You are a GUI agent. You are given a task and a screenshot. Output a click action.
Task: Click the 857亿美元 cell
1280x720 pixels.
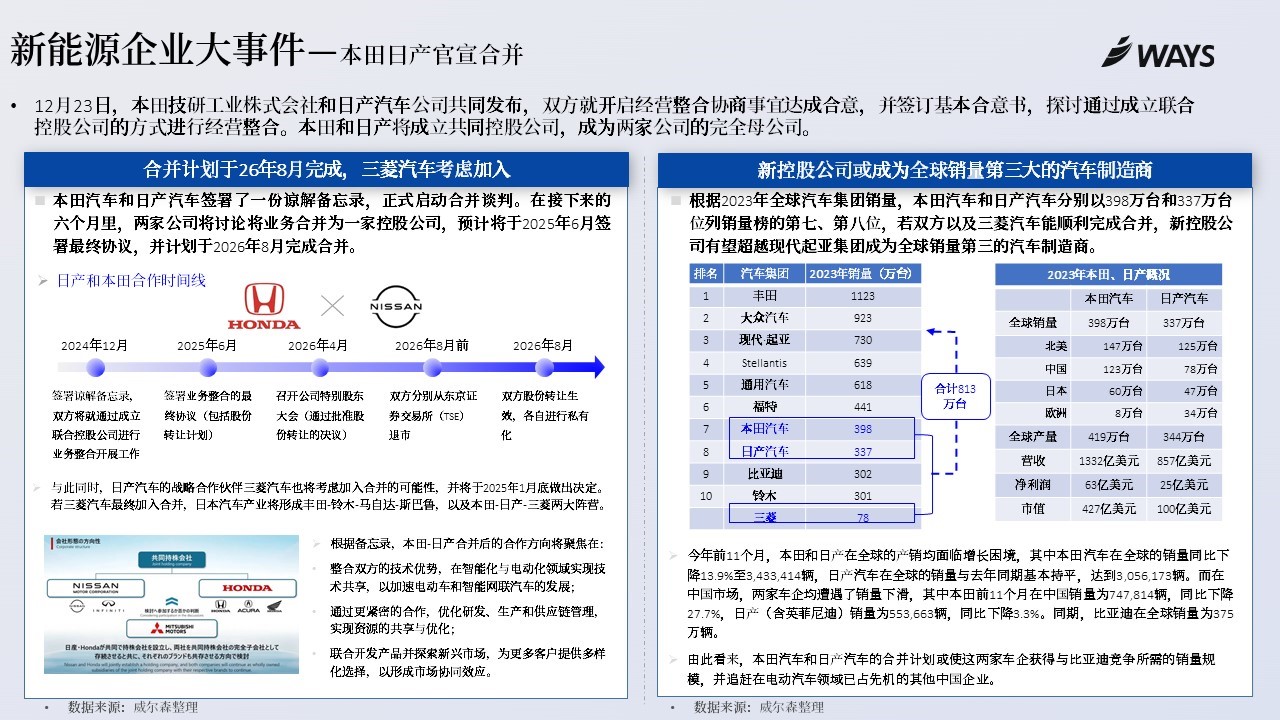[1184, 461]
